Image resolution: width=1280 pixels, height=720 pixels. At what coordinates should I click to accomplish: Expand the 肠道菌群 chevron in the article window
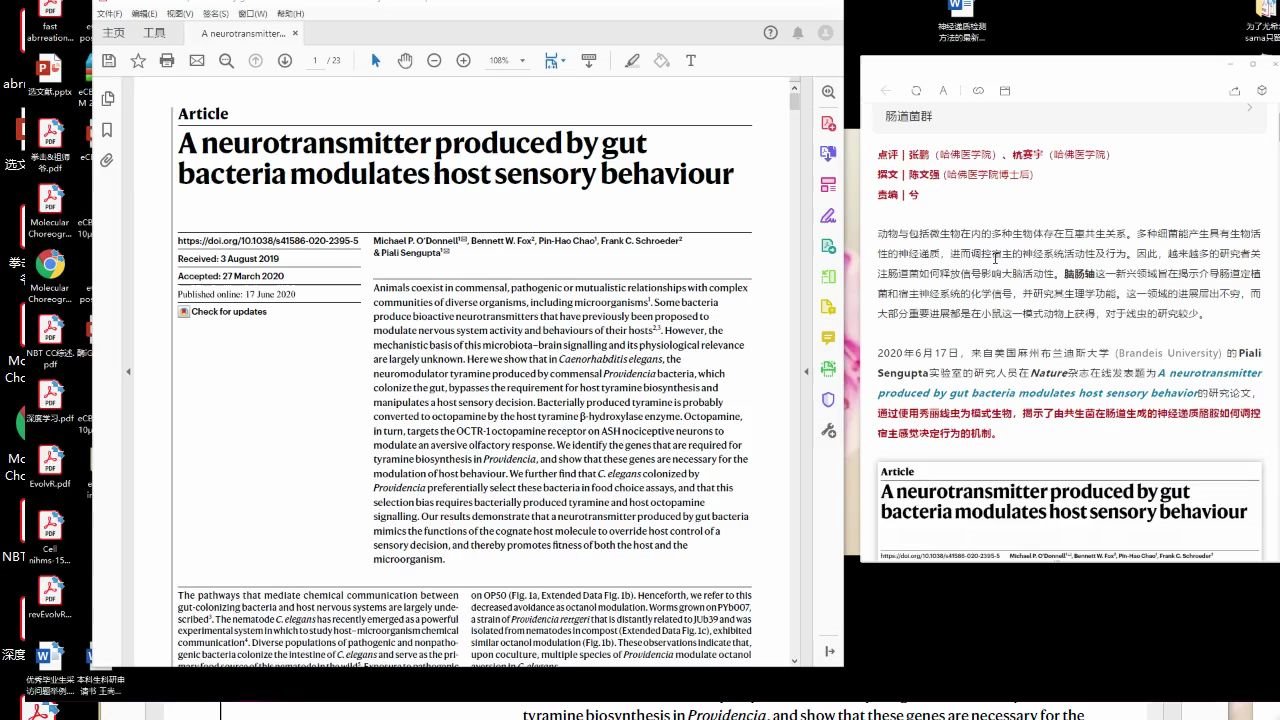click(1250, 108)
